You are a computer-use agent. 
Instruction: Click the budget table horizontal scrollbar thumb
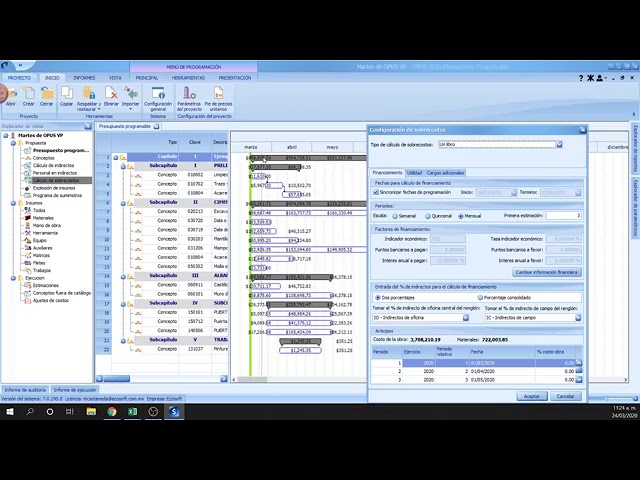[117, 379]
